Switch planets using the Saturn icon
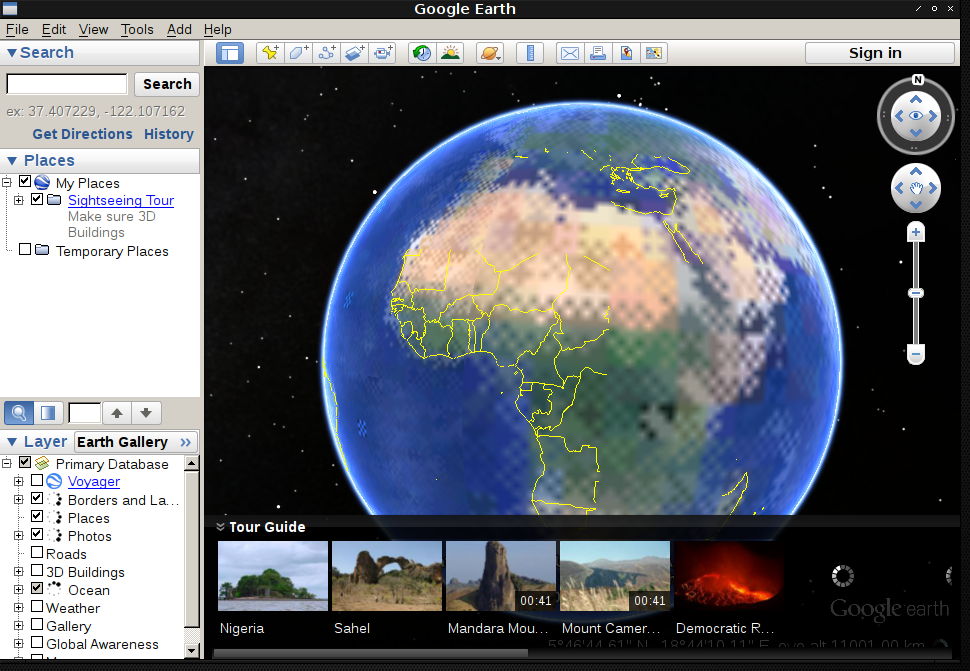This screenshot has width=970, height=671. pos(490,52)
